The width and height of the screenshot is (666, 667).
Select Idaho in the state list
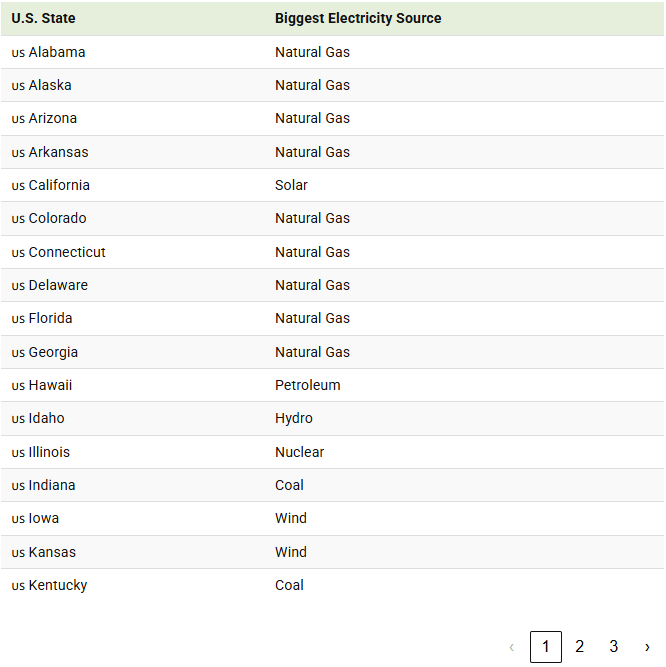46,418
